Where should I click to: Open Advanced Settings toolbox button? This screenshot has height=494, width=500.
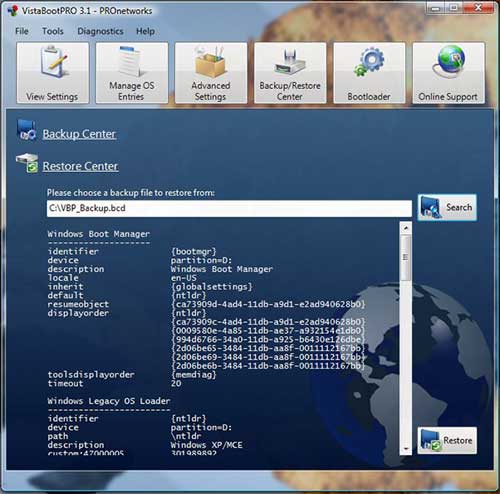pyautogui.click(x=211, y=73)
